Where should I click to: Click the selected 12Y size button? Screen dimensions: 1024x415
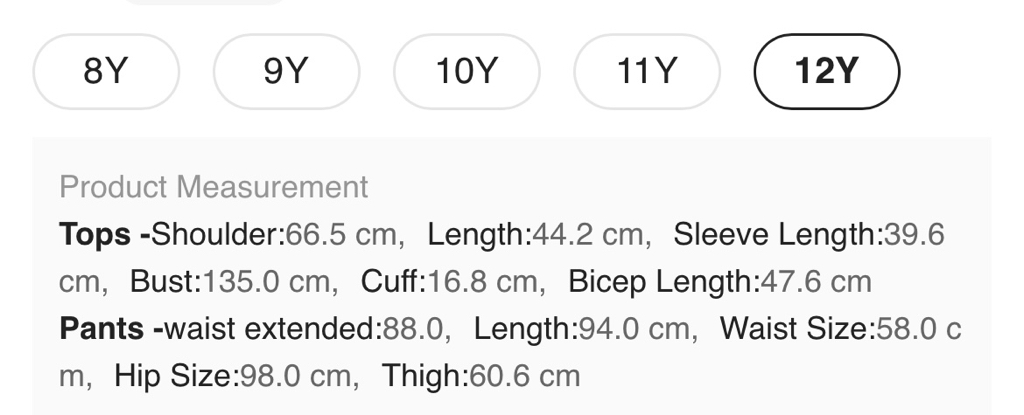826,72
